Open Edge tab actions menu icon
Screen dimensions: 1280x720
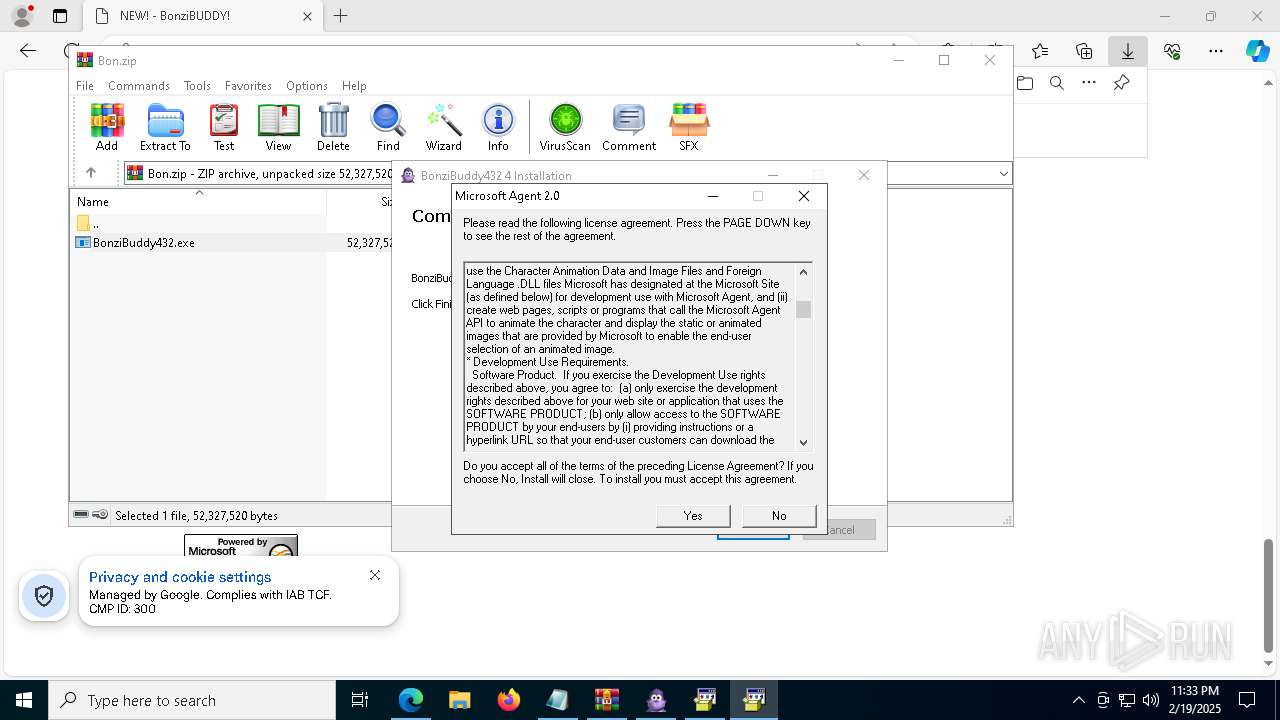[60, 16]
